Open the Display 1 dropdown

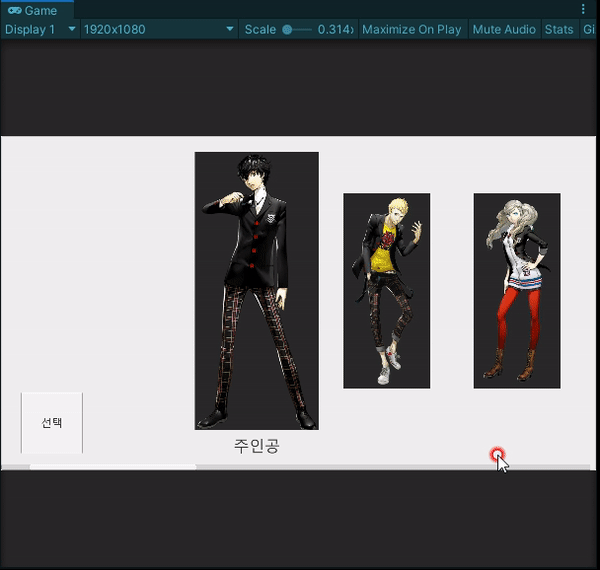(x=40, y=29)
